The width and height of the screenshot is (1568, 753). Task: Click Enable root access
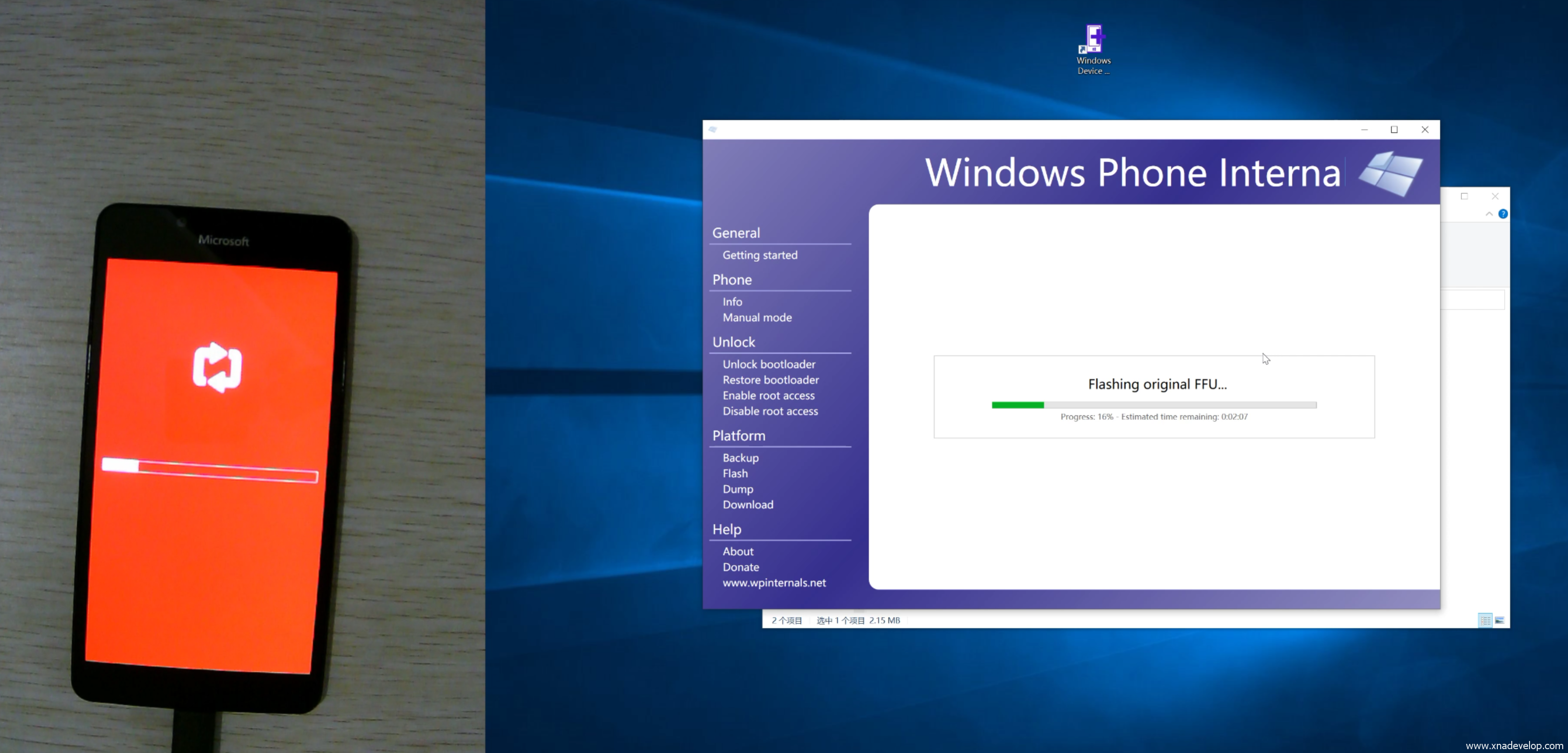(x=768, y=396)
